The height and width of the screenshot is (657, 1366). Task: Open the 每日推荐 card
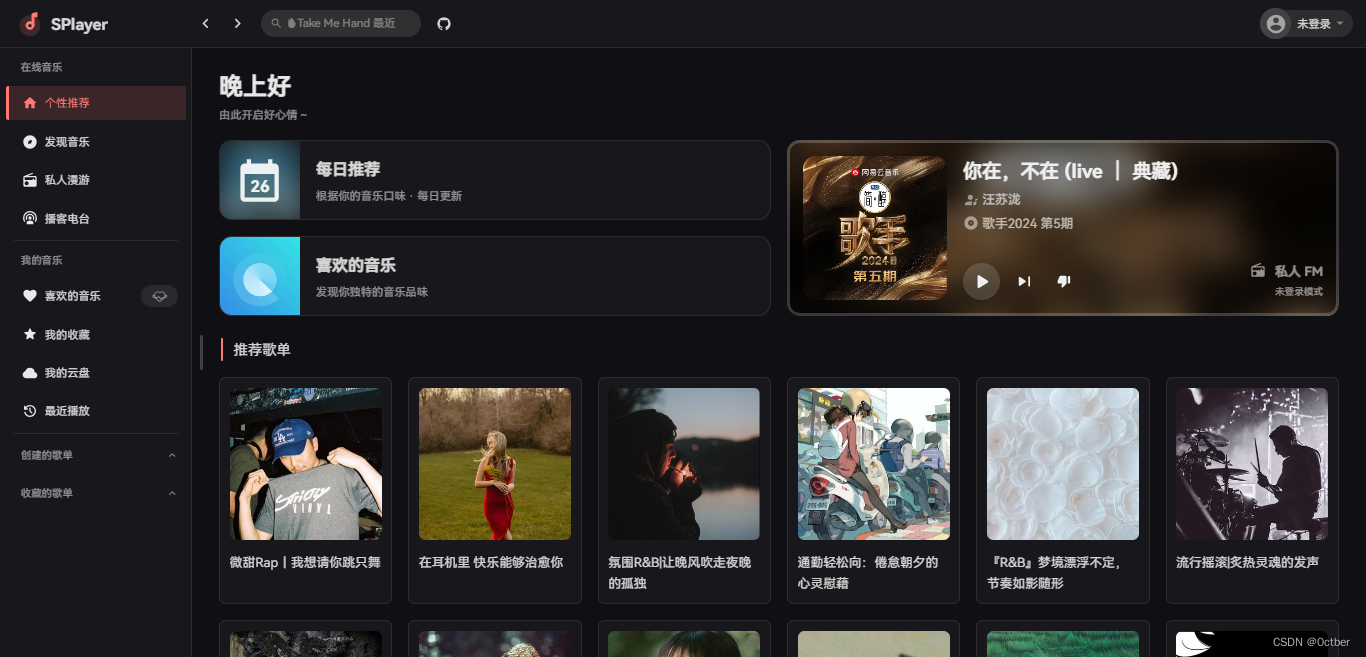coord(495,180)
